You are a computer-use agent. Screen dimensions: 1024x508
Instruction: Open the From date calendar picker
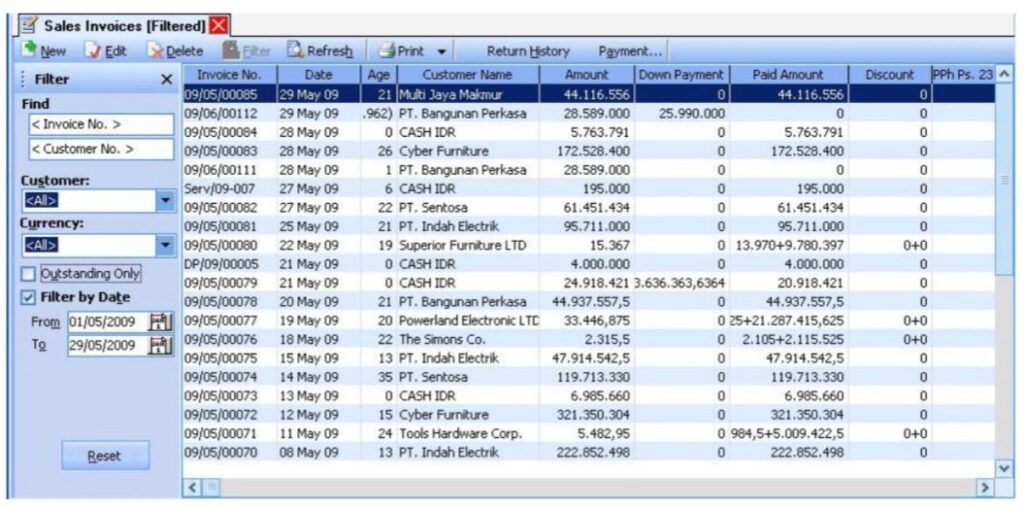161,322
